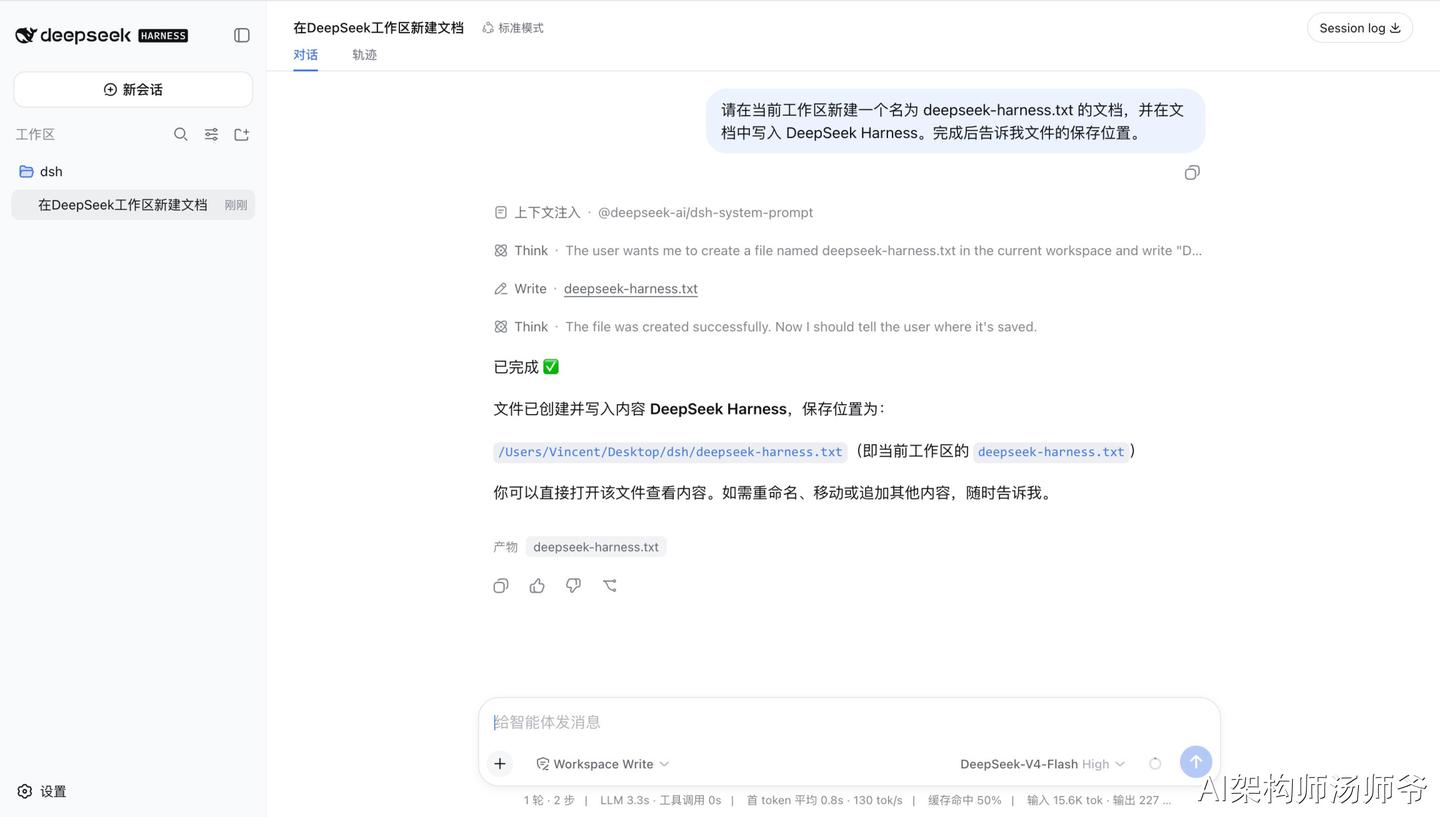Click the context injection document icon
Image resolution: width=1440 pixels, height=817 pixels.
501,213
